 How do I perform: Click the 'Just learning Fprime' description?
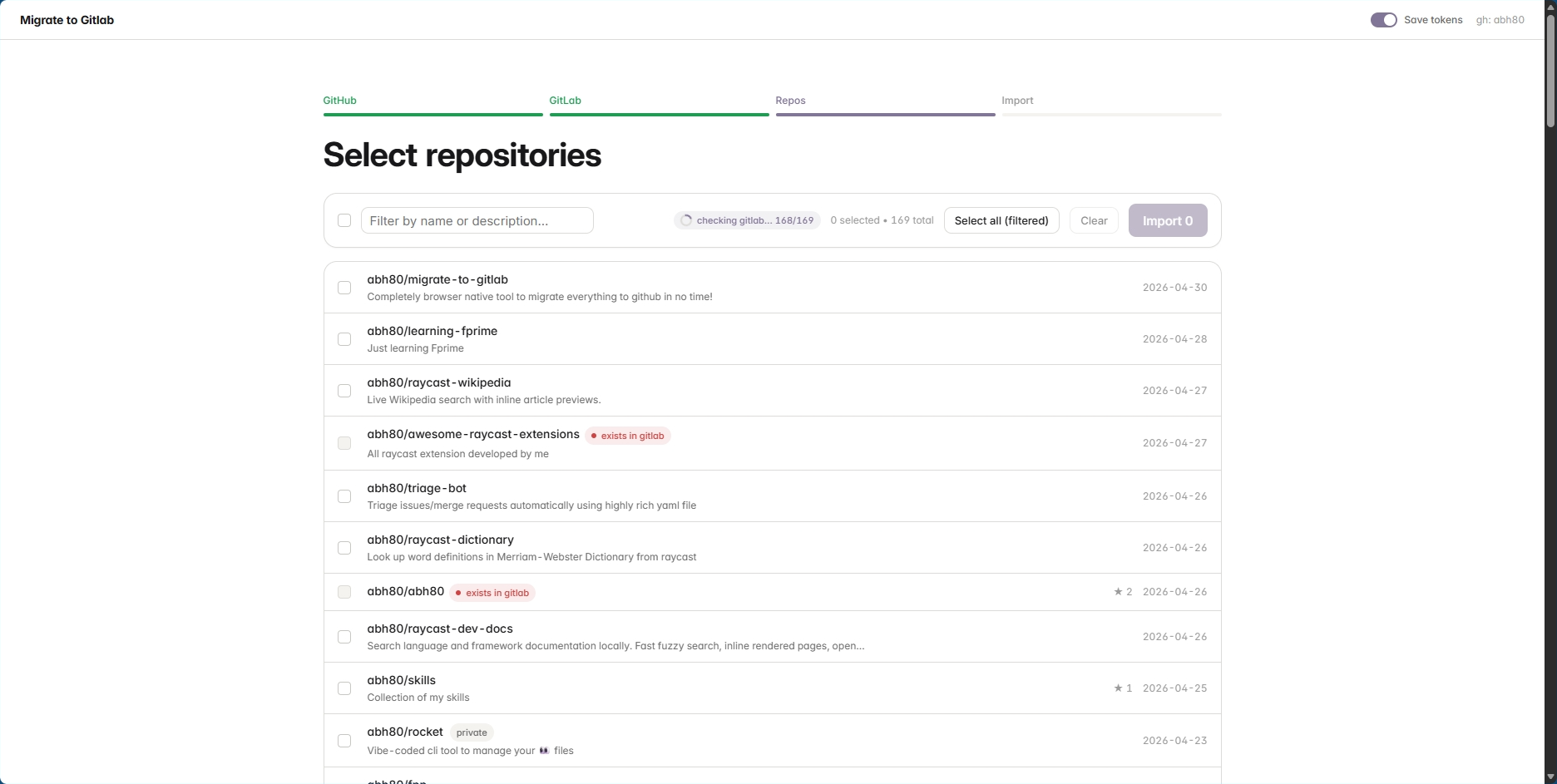click(416, 348)
